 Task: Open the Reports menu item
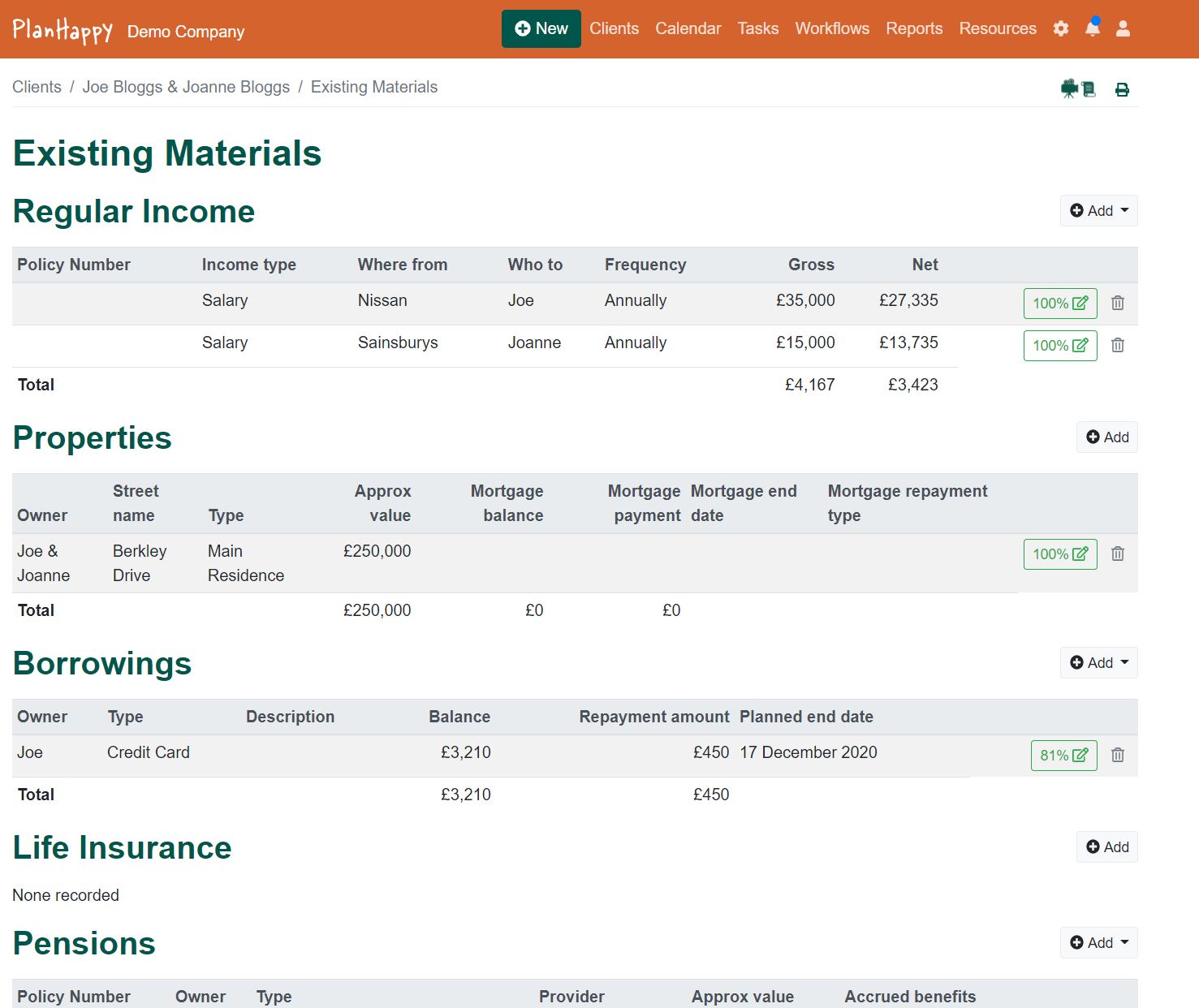[914, 28]
